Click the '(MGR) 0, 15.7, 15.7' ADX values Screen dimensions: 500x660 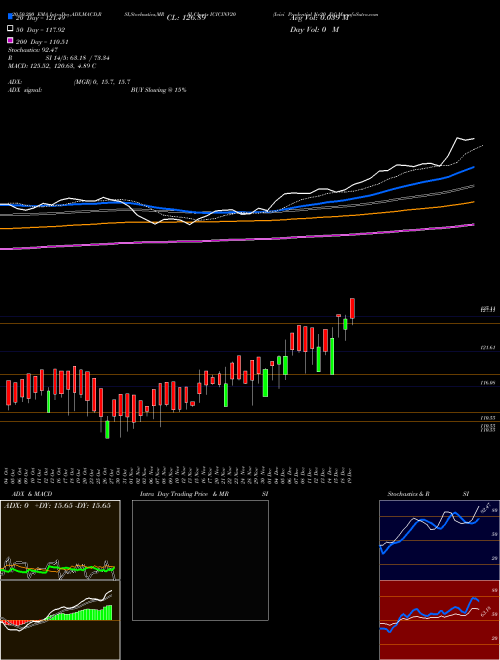tap(102, 82)
